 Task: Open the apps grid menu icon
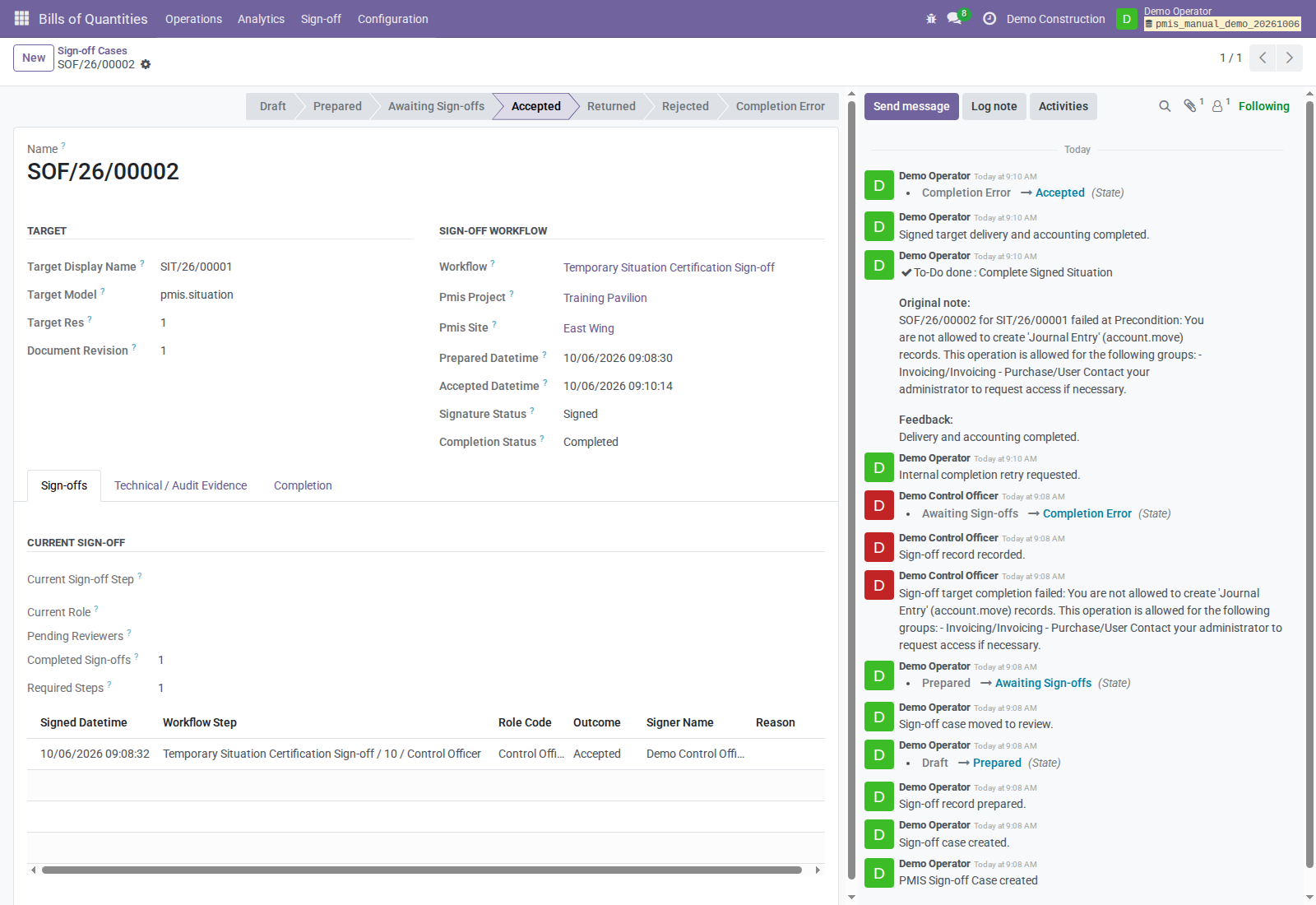[x=21, y=18]
